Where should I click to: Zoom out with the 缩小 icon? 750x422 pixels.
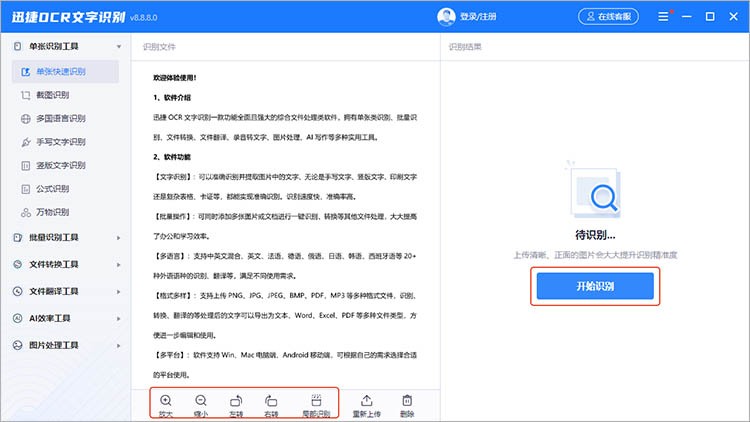click(x=201, y=405)
